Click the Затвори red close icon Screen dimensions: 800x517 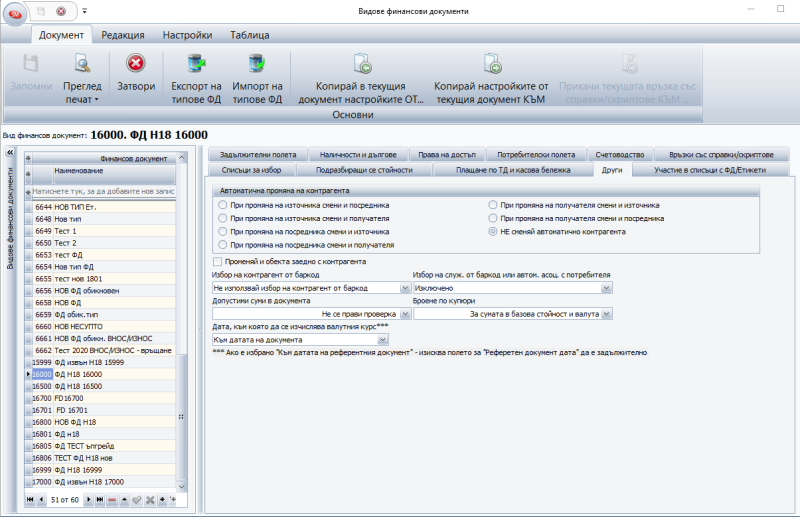136,63
